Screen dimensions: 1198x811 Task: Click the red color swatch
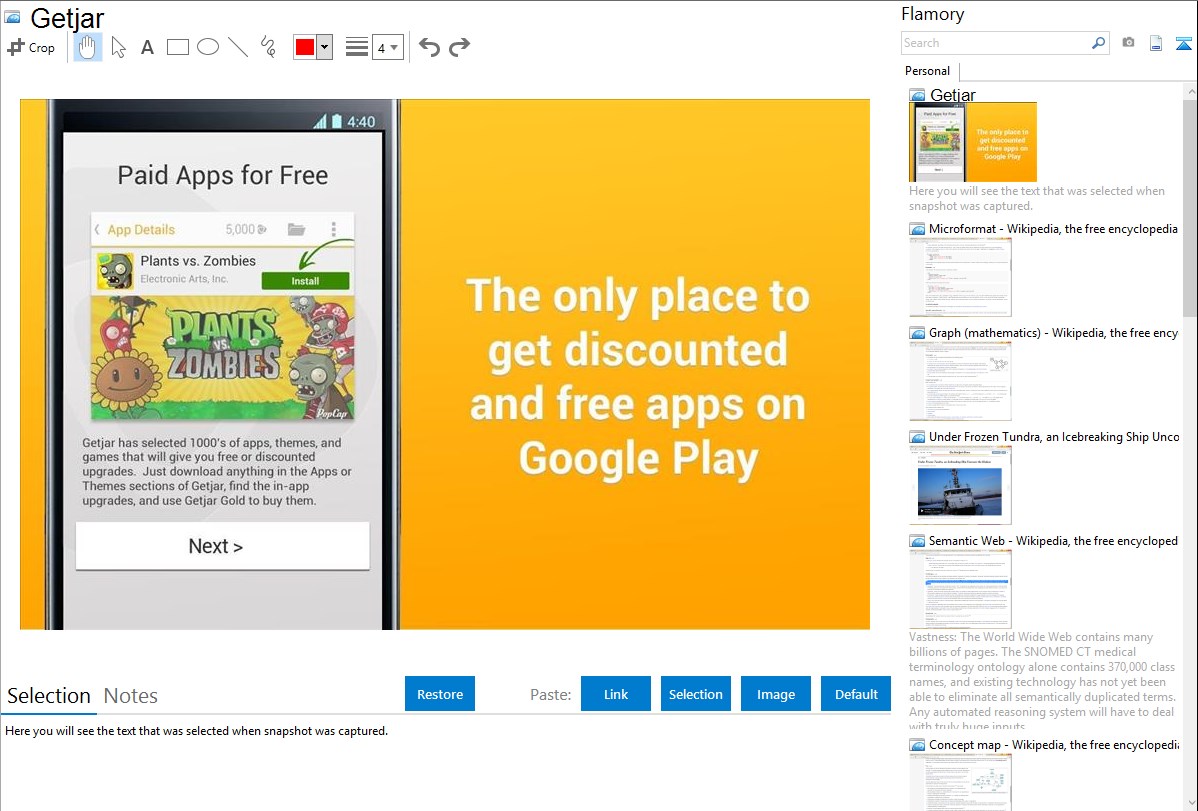click(304, 47)
